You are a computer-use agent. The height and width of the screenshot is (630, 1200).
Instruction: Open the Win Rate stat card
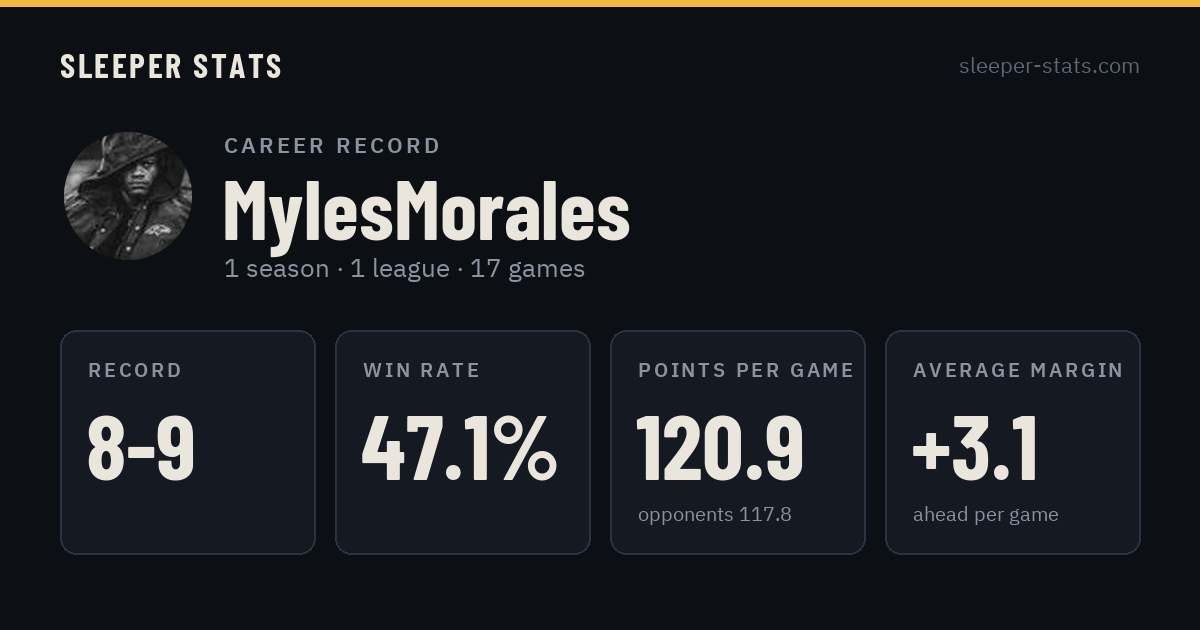pos(463,442)
